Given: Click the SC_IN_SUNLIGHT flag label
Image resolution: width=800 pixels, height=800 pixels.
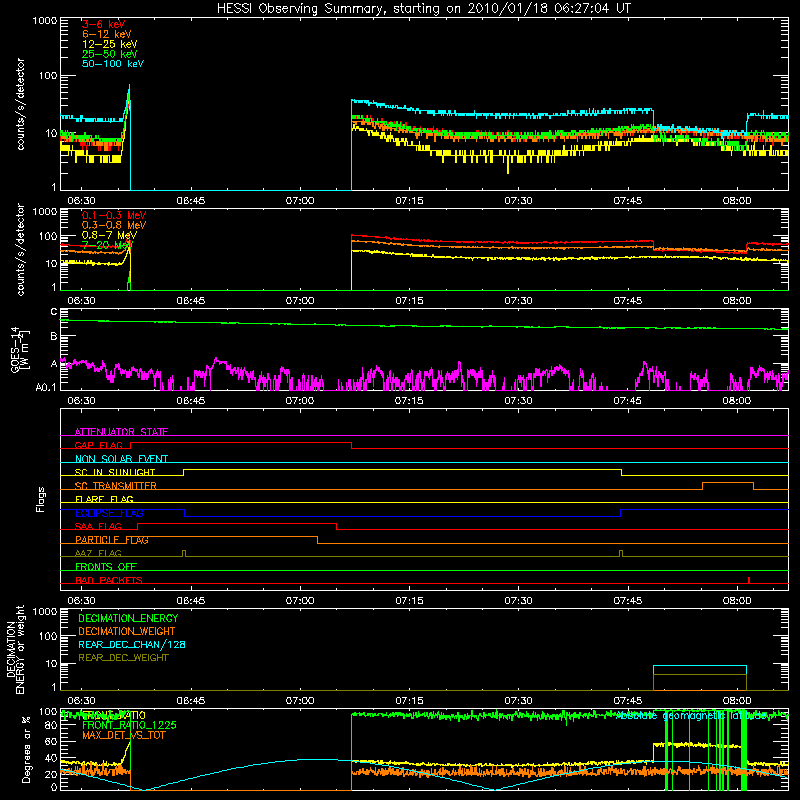Looking at the screenshot, I should (115, 472).
